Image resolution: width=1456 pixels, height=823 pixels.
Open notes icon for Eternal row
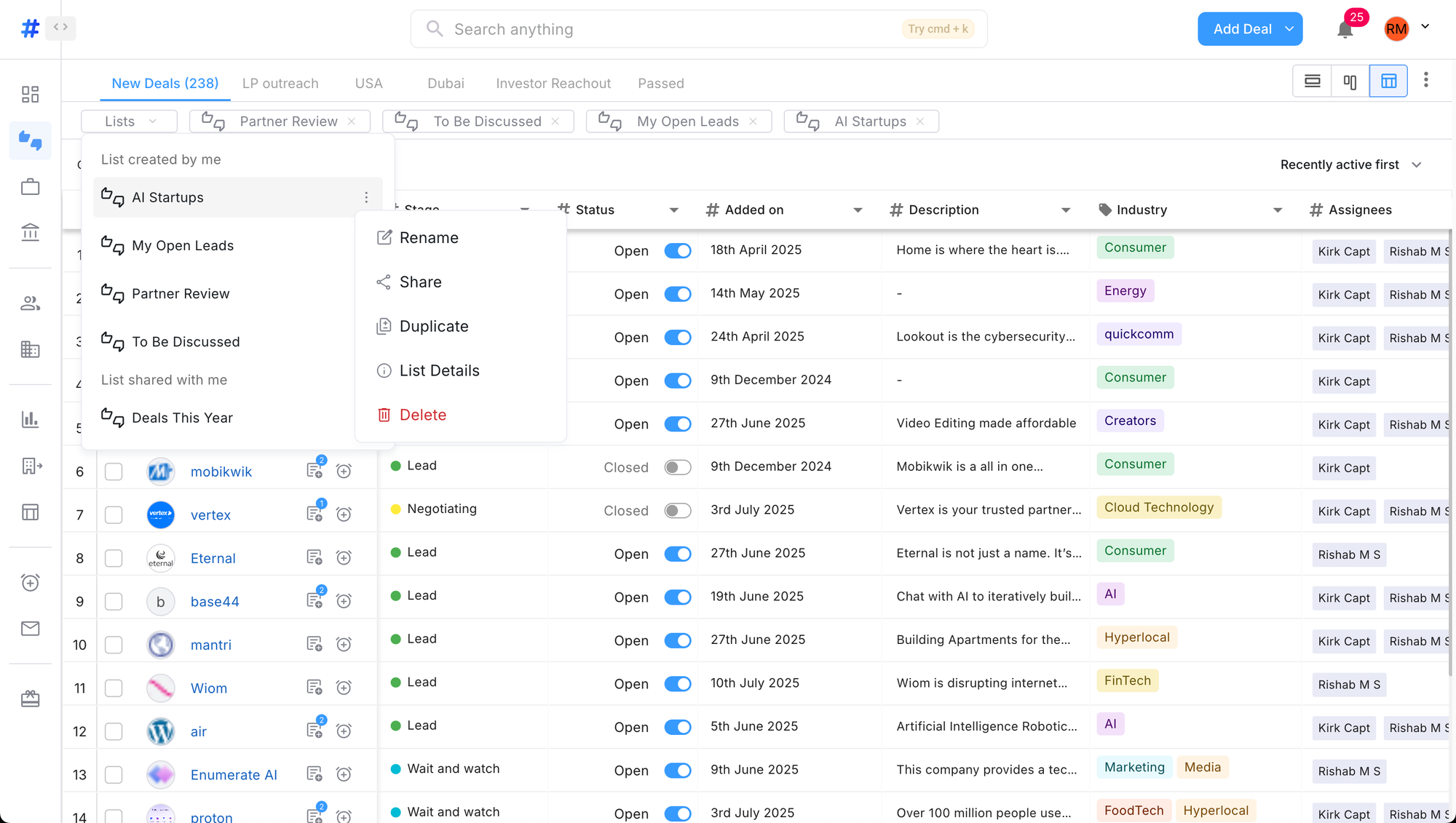(x=314, y=557)
